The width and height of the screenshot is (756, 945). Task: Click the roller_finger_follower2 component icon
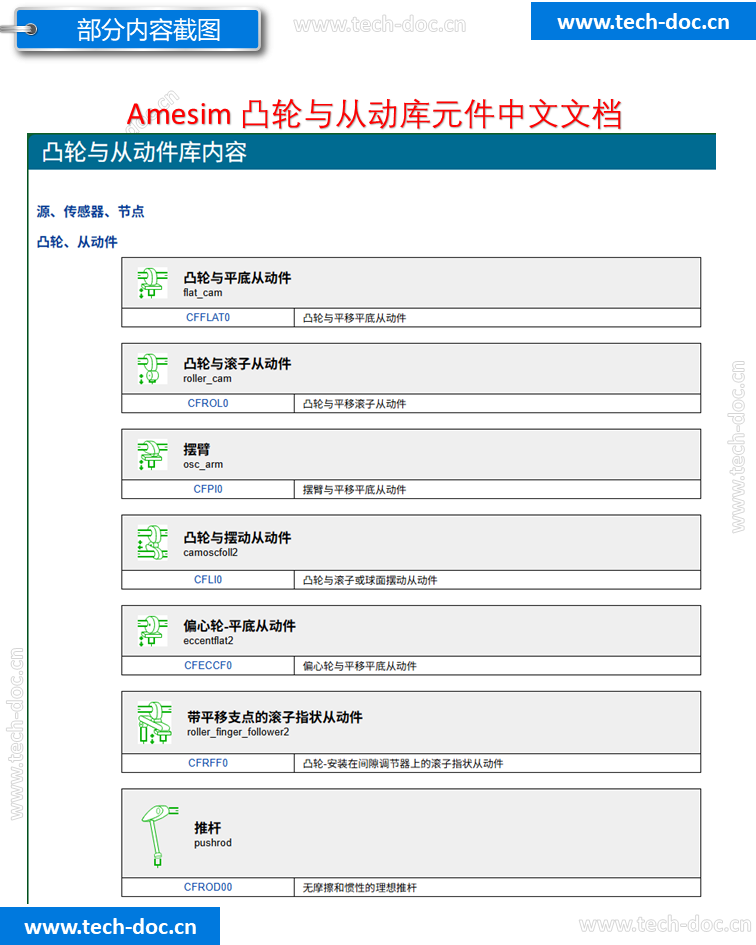[x=155, y=723]
